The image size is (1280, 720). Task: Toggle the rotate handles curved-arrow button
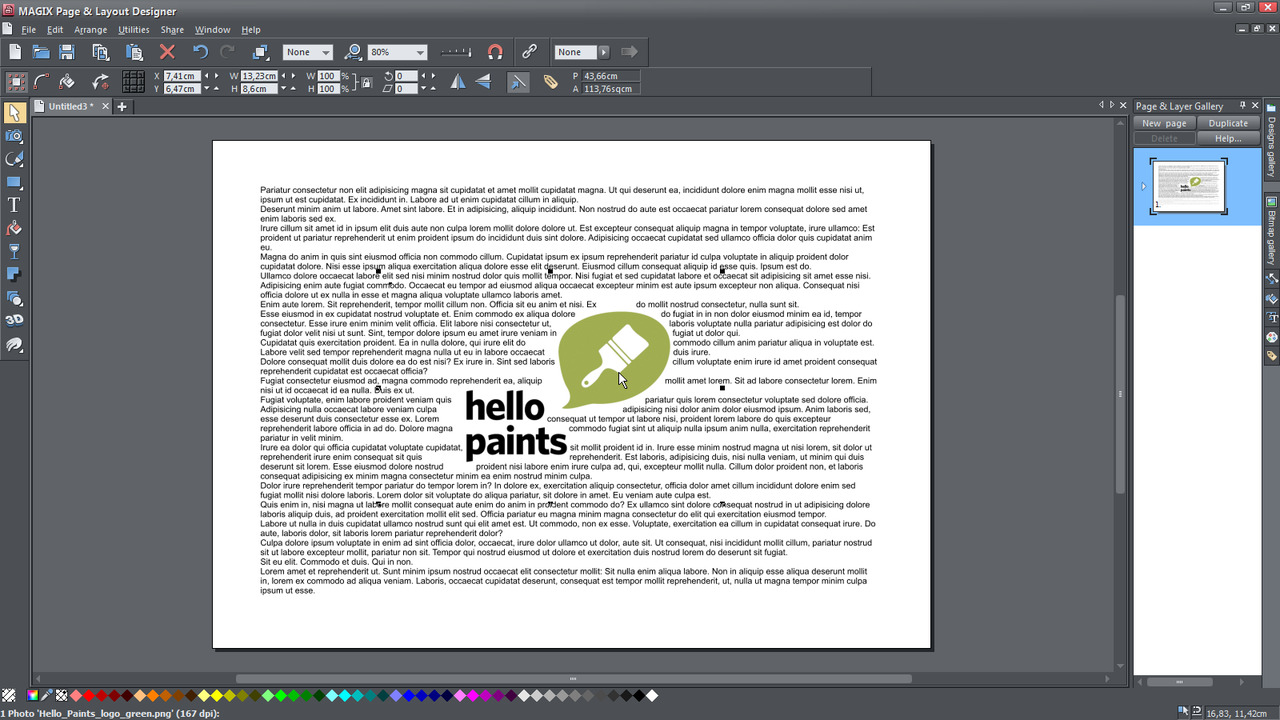pos(100,82)
